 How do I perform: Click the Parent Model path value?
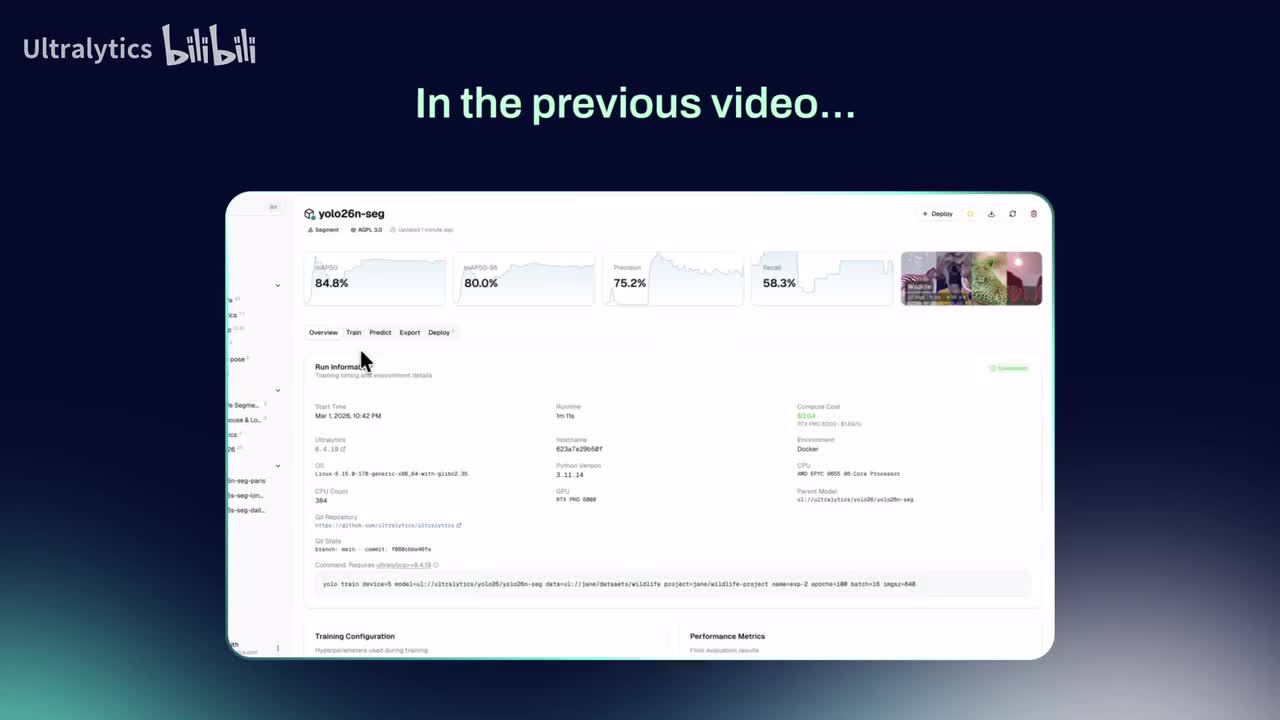855,499
